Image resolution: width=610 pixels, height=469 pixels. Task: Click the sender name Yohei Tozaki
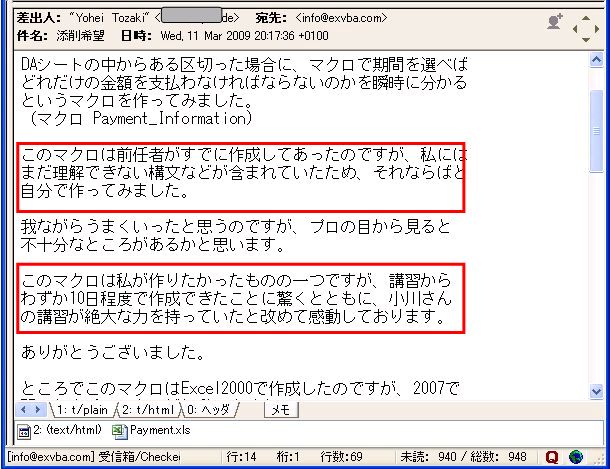(109, 18)
